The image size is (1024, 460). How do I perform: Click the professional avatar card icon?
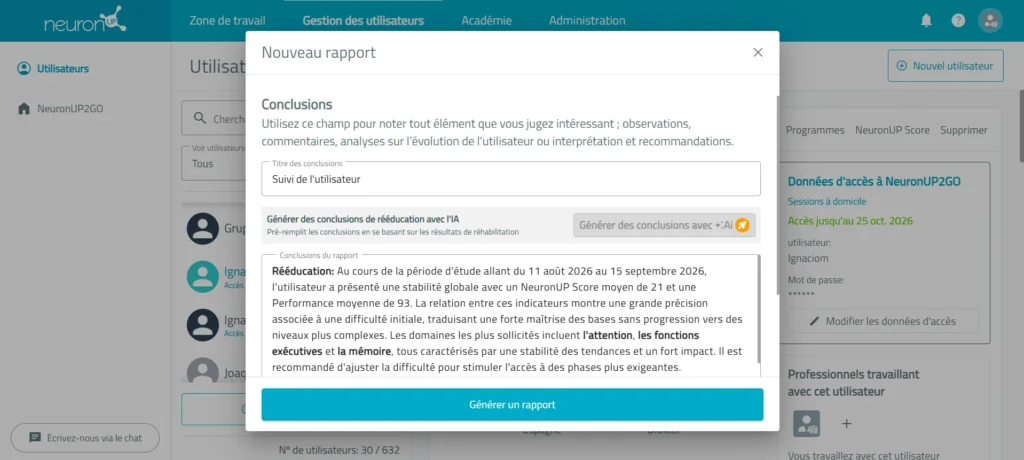tap(806, 423)
